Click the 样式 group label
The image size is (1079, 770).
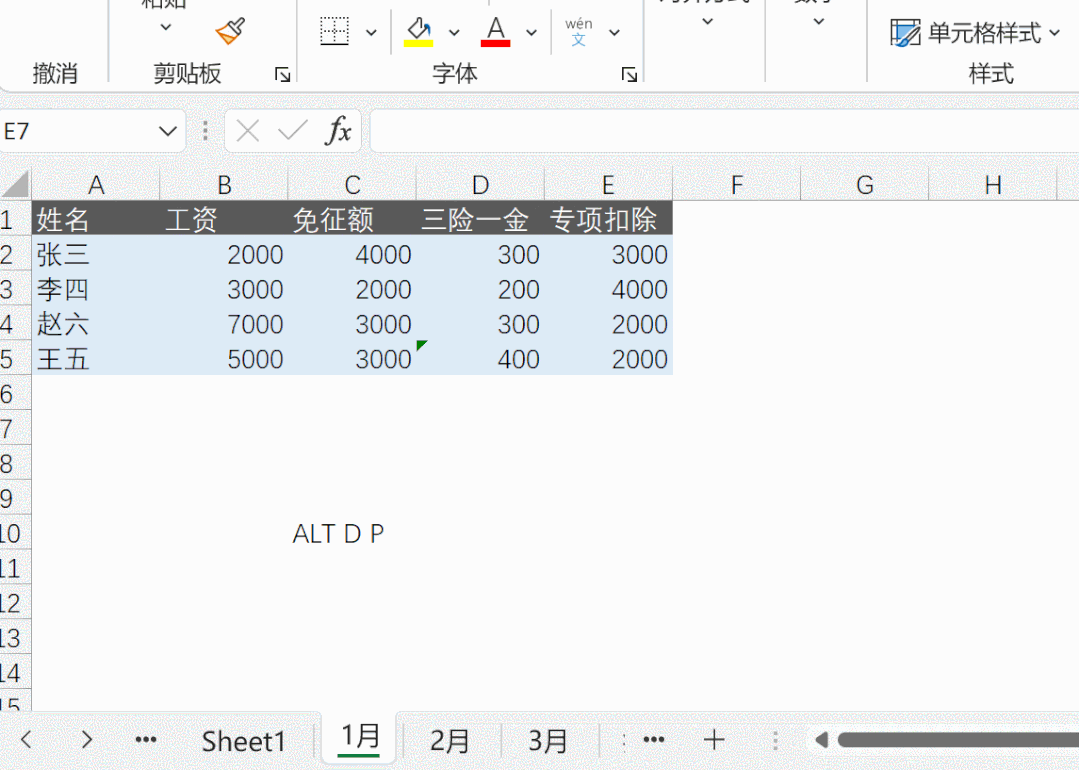991,73
